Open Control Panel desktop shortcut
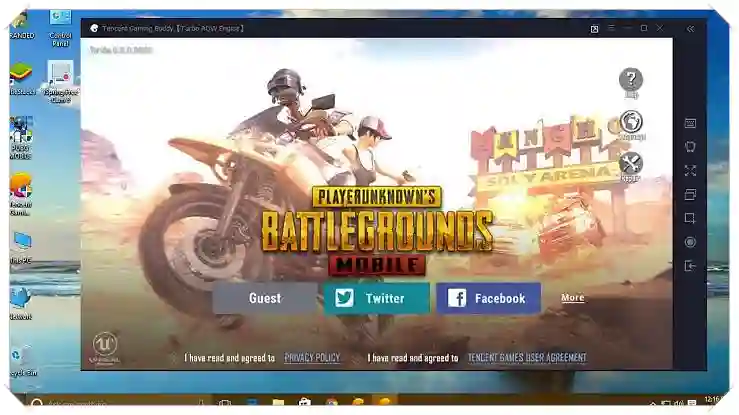 point(60,28)
